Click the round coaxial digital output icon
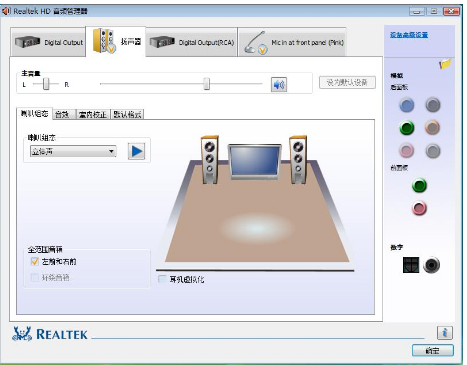This screenshot has width=467, height=365. (431, 265)
